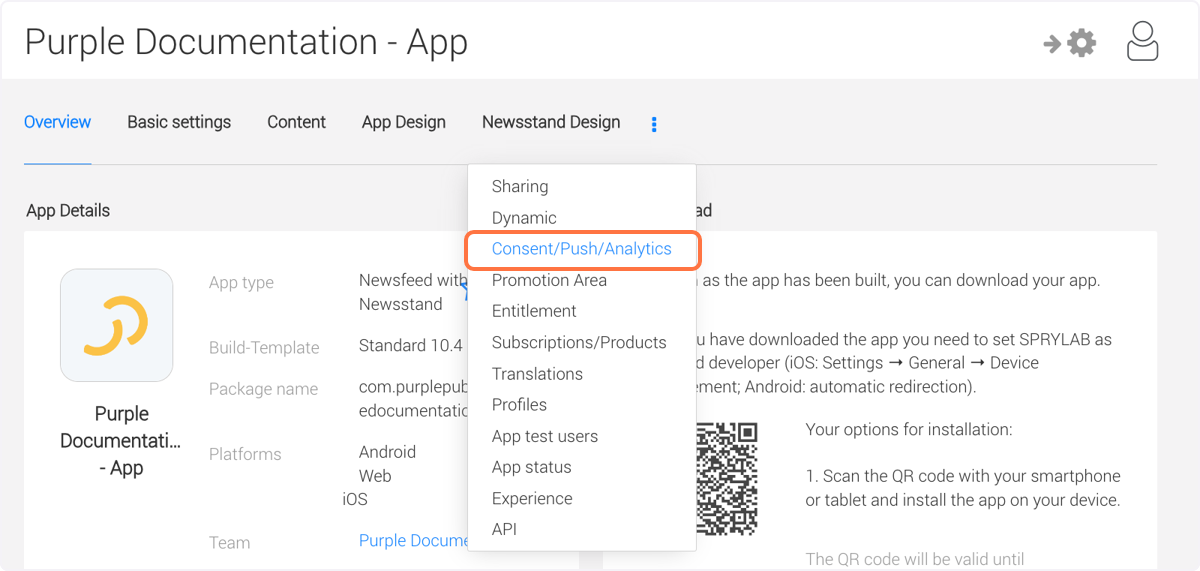Viewport: 1200px width, 571px height.
Task: Click the App Details heading
Action: tap(68, 210)
